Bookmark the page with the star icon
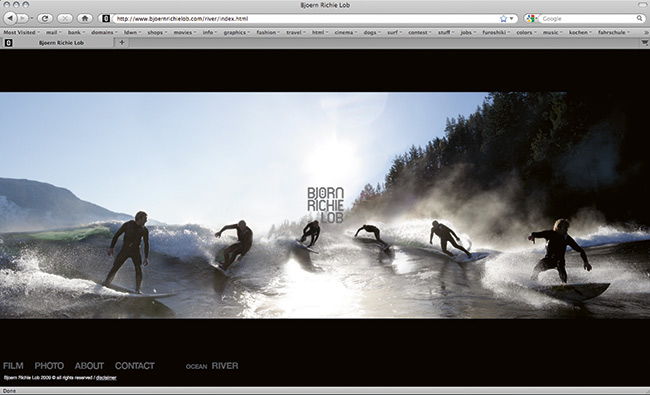Image resolution: width=650 pixels, height=395 pixels. coord(503,19)
